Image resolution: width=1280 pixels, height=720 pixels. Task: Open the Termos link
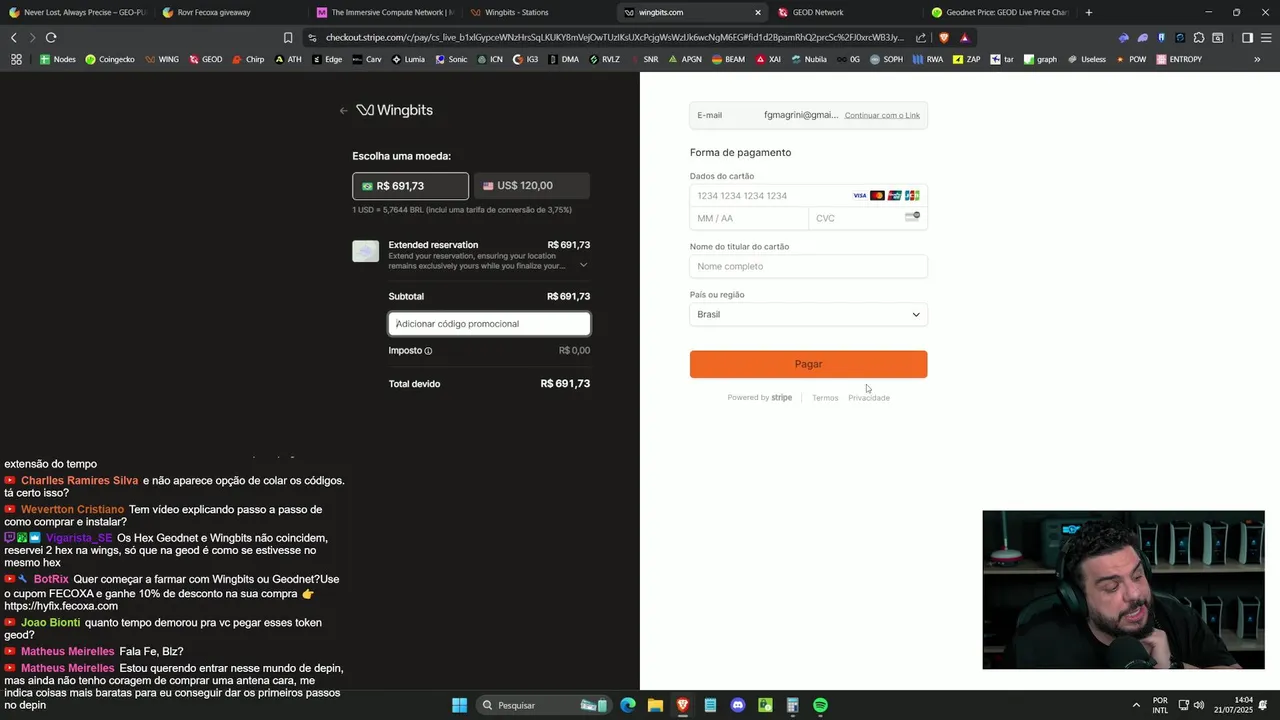(x=825, y=398)
